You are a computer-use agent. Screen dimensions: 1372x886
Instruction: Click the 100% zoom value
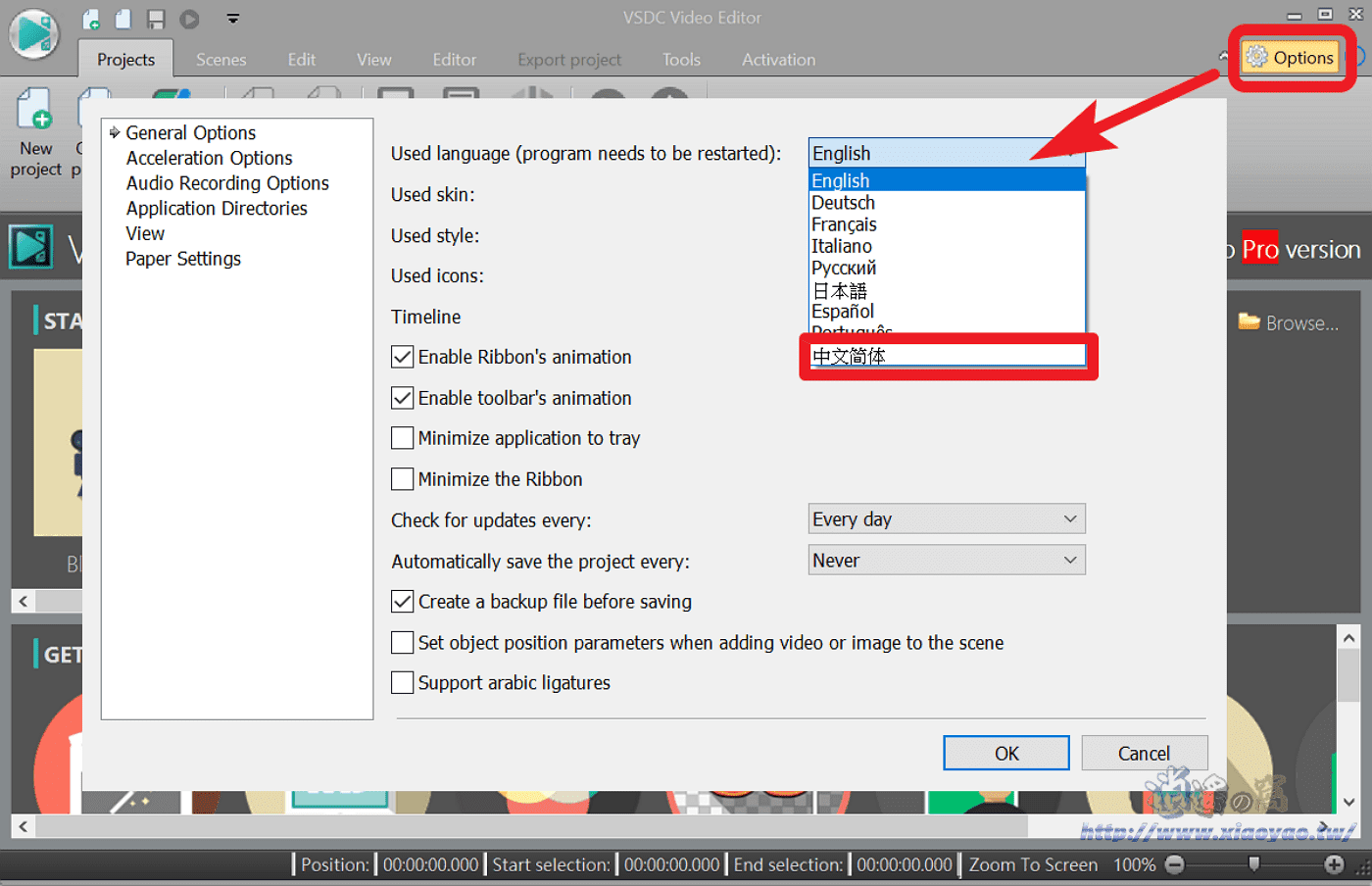[1134, 864]
